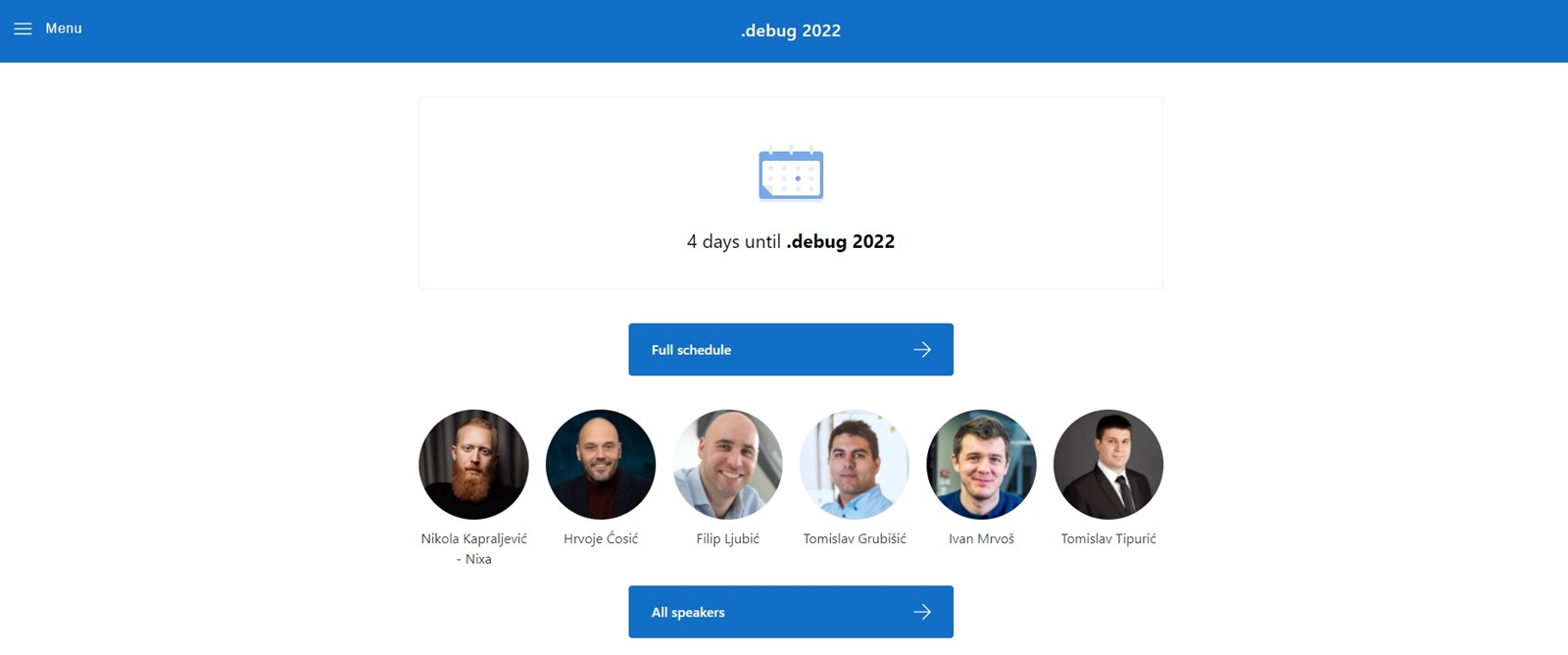Click the Menu label
Image resolution: width=1568 pixels, height=655 pixels.
click(x=64, y=28)
